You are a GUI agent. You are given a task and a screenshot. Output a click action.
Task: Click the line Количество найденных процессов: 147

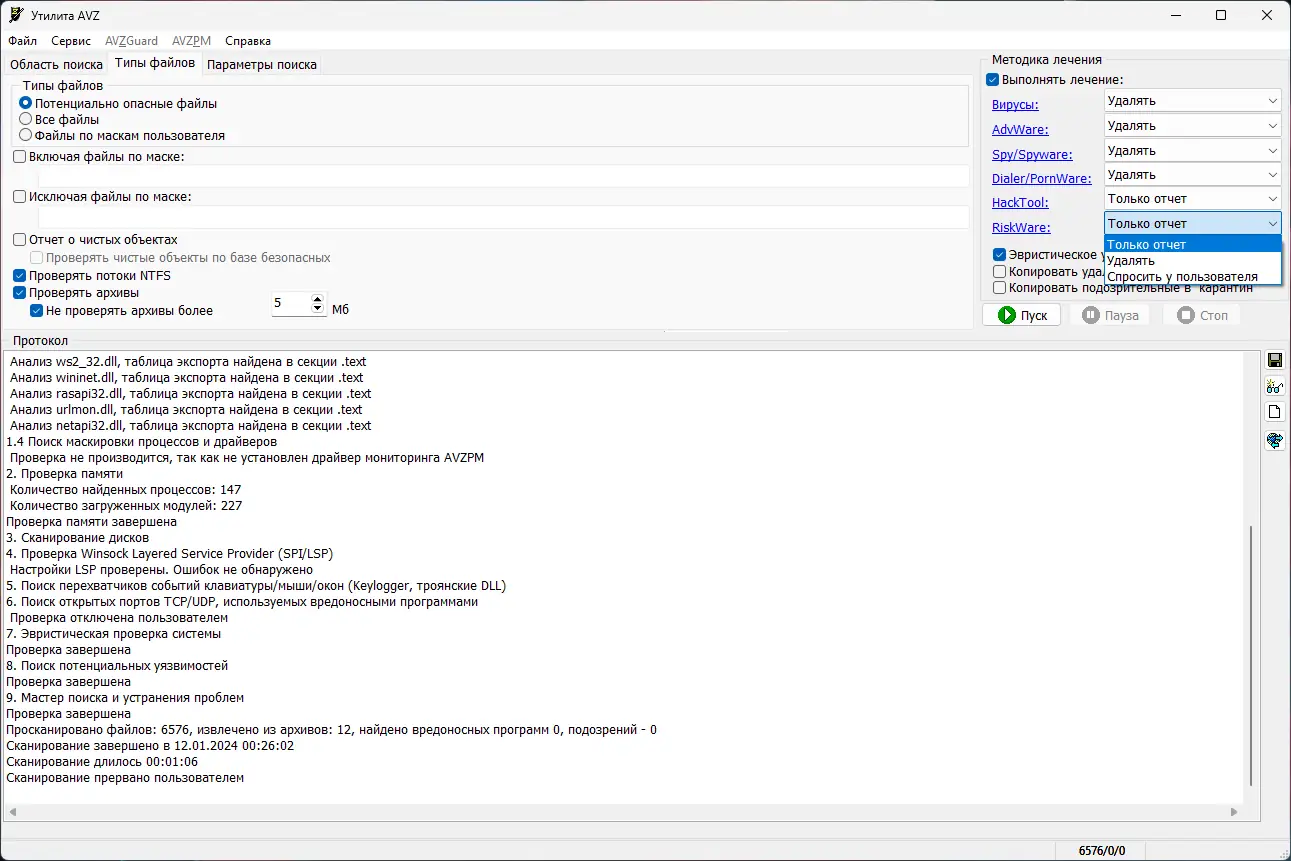point(125,490)
